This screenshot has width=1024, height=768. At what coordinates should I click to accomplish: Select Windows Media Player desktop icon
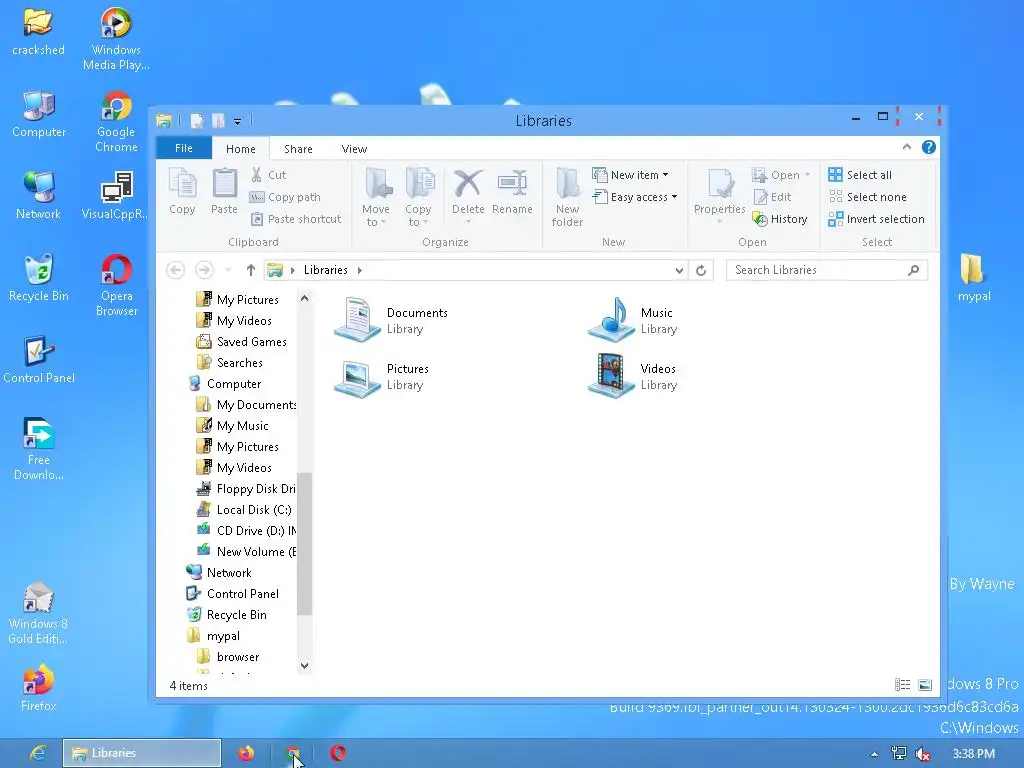tap(116, 39)
